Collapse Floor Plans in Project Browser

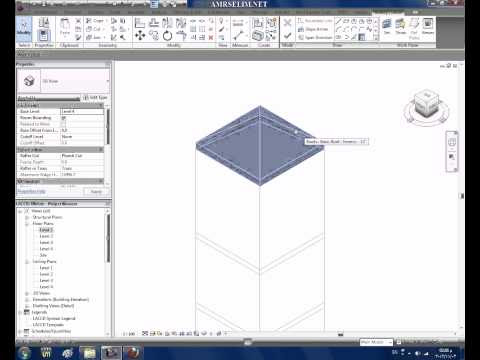point(27,224)
